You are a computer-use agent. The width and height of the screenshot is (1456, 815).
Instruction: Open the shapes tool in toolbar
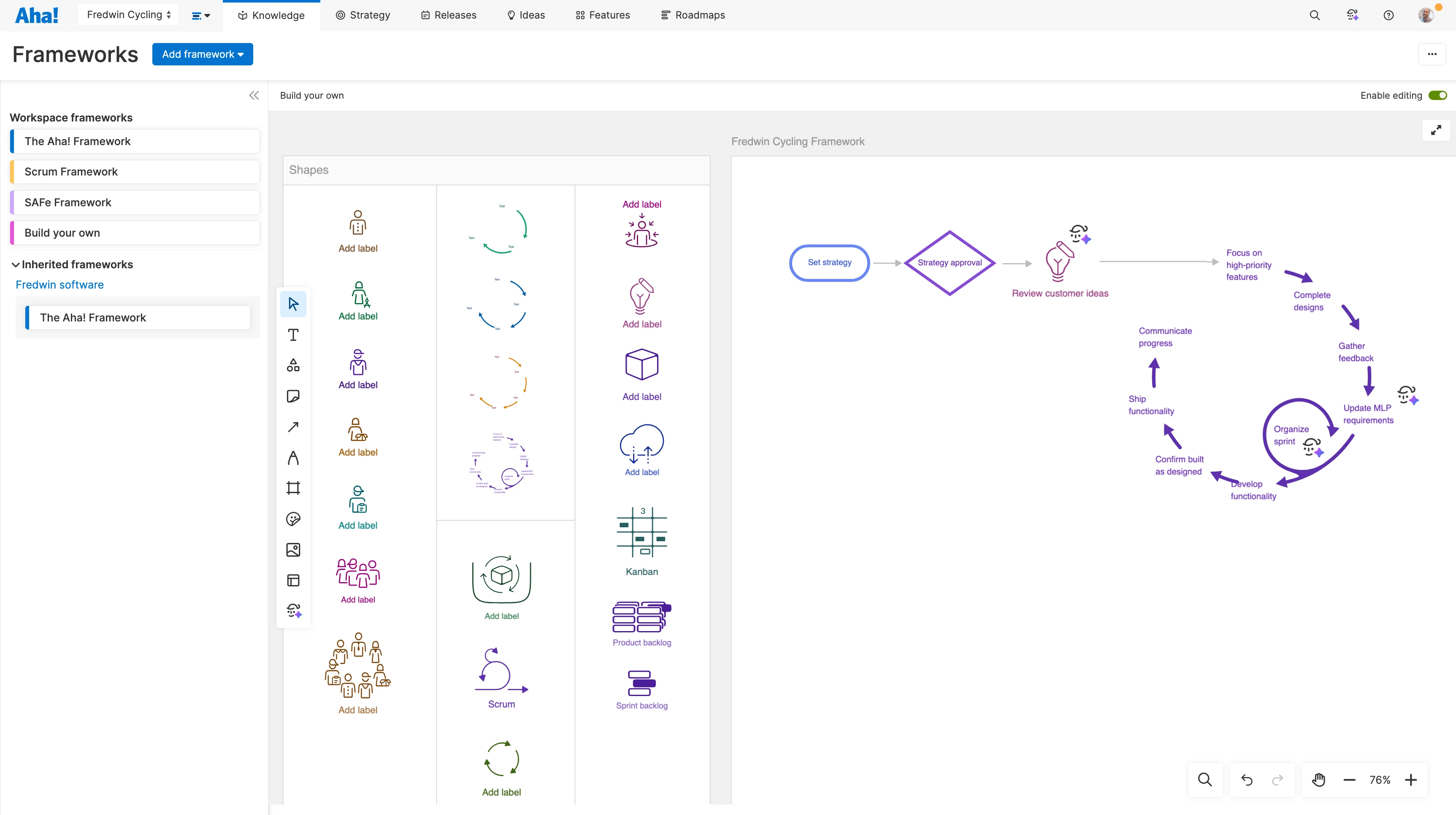[293, 365]
